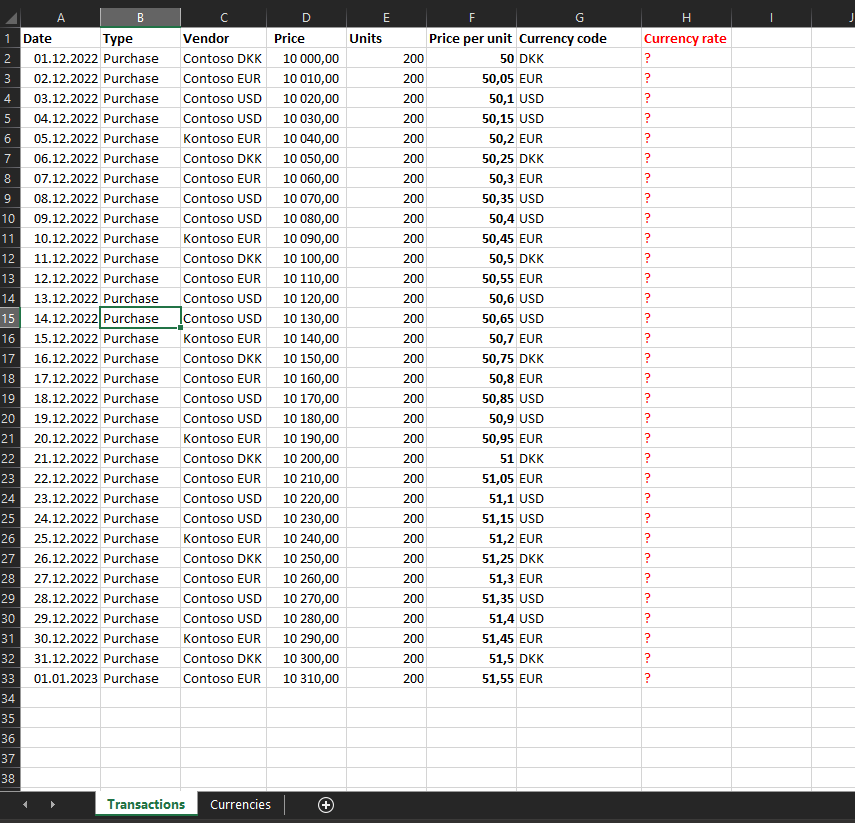This screenshot has width=855, height=823.
Task: Select row 38 header
Action: tap(10, 778)
